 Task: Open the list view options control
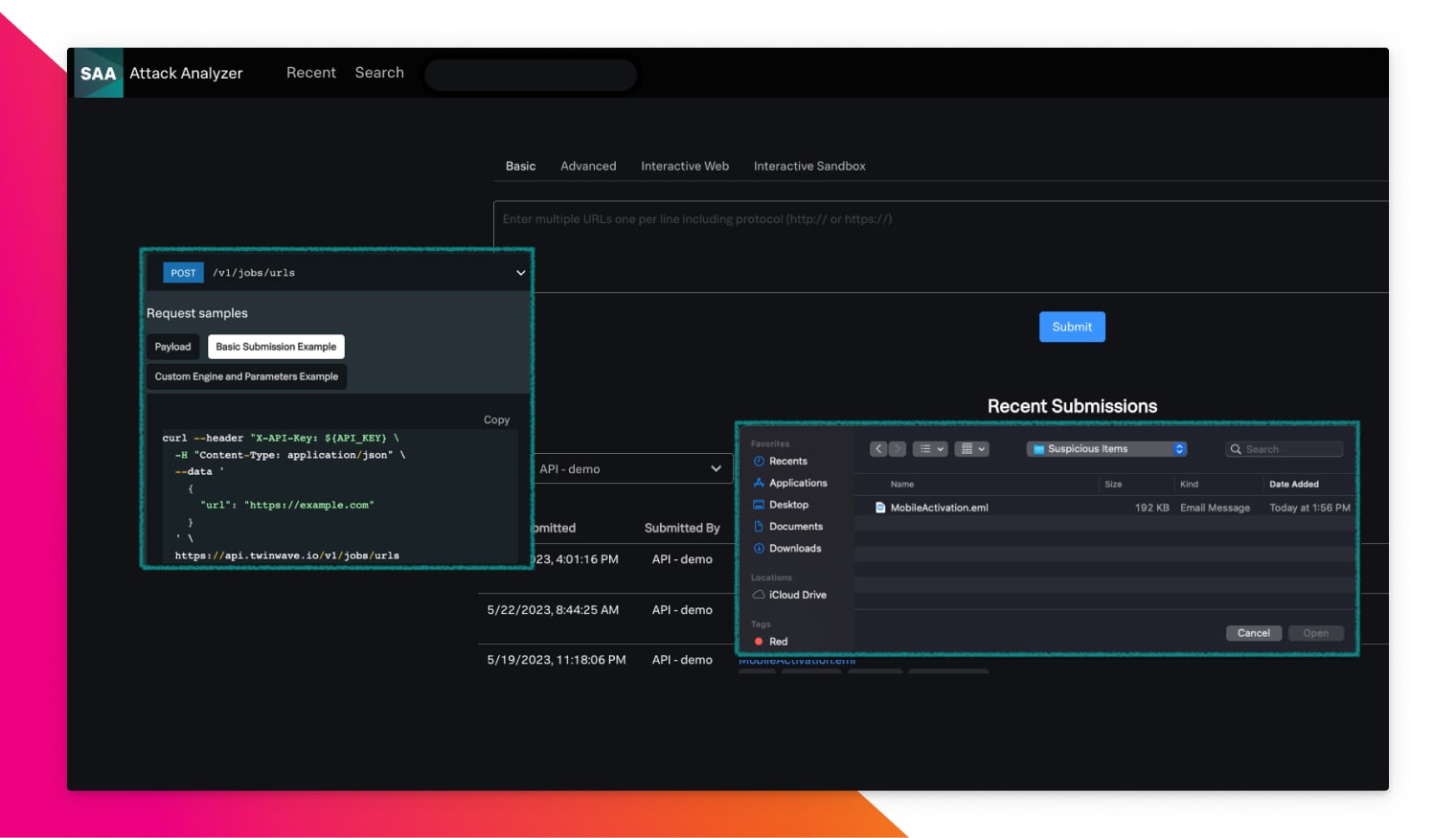930,449
